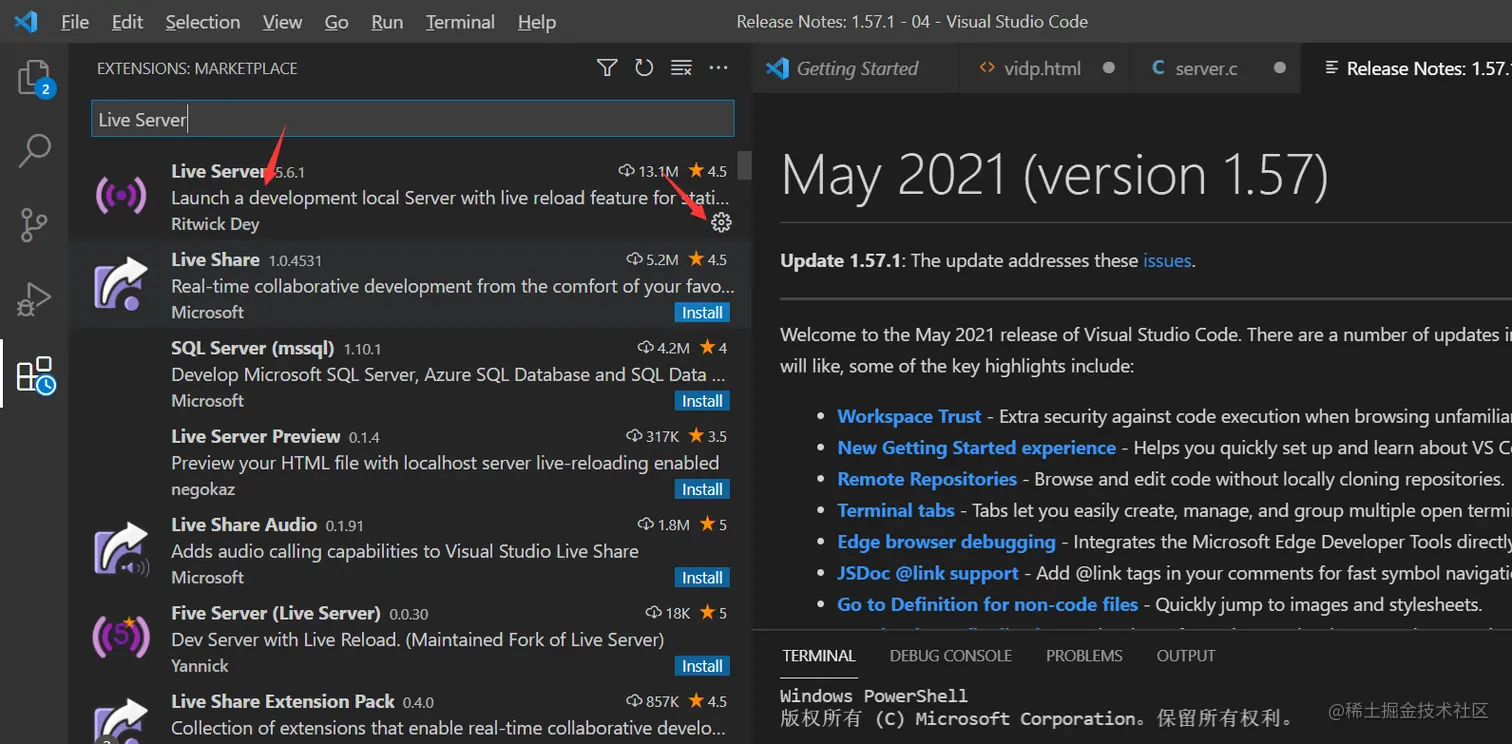
Task: Switch to the TERMINAL panel tab
Action: click(x=819, y=656)
